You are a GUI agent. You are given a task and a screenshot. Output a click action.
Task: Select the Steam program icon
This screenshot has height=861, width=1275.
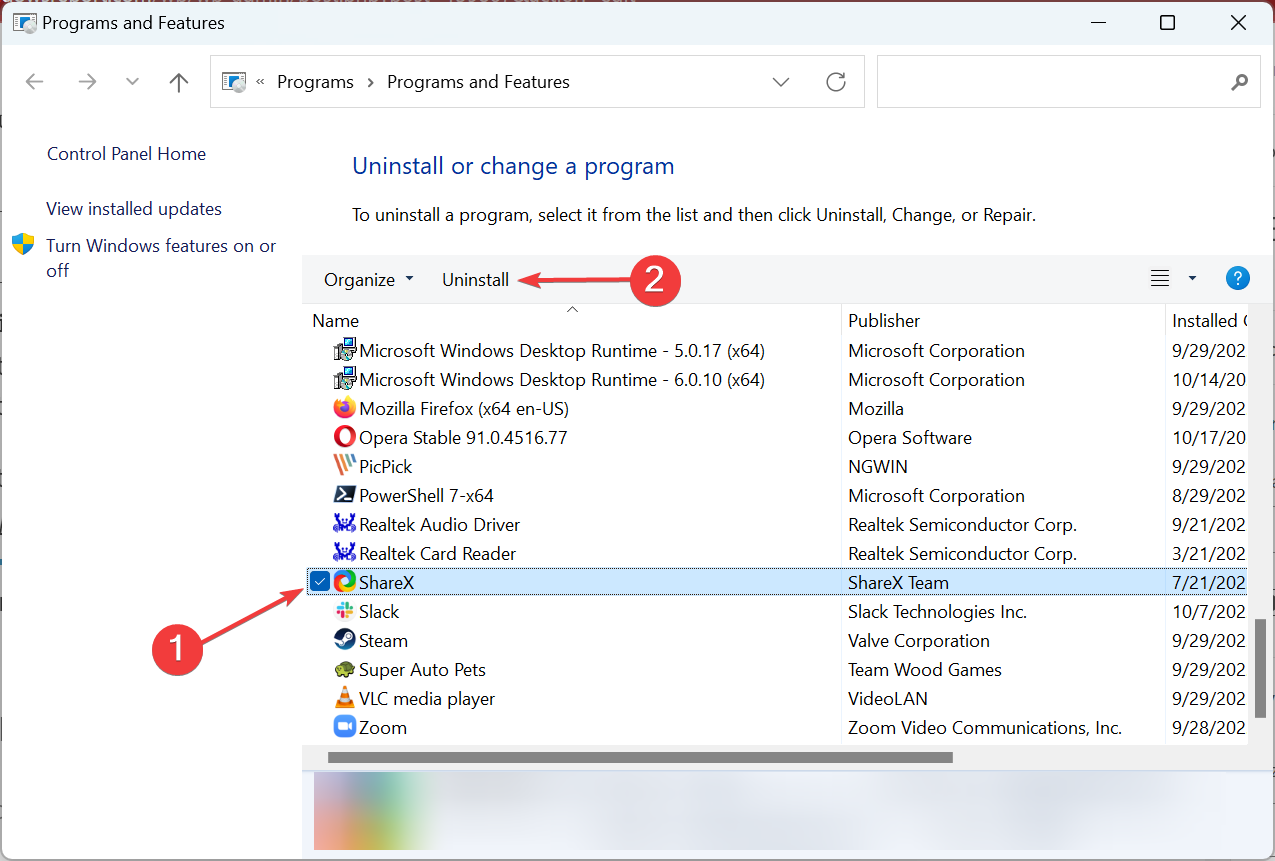pyautogui.click(x=344, y=641)
